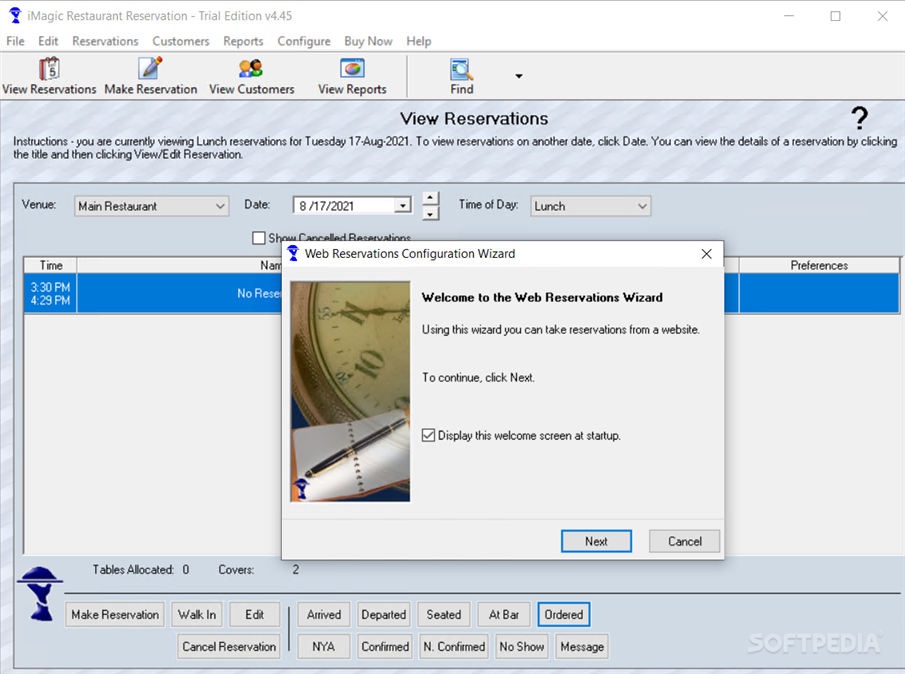The width and height of the screenshot is (905, 674).
Task: Click the iMagic logo at bottom left
Action: click(40, 594)
